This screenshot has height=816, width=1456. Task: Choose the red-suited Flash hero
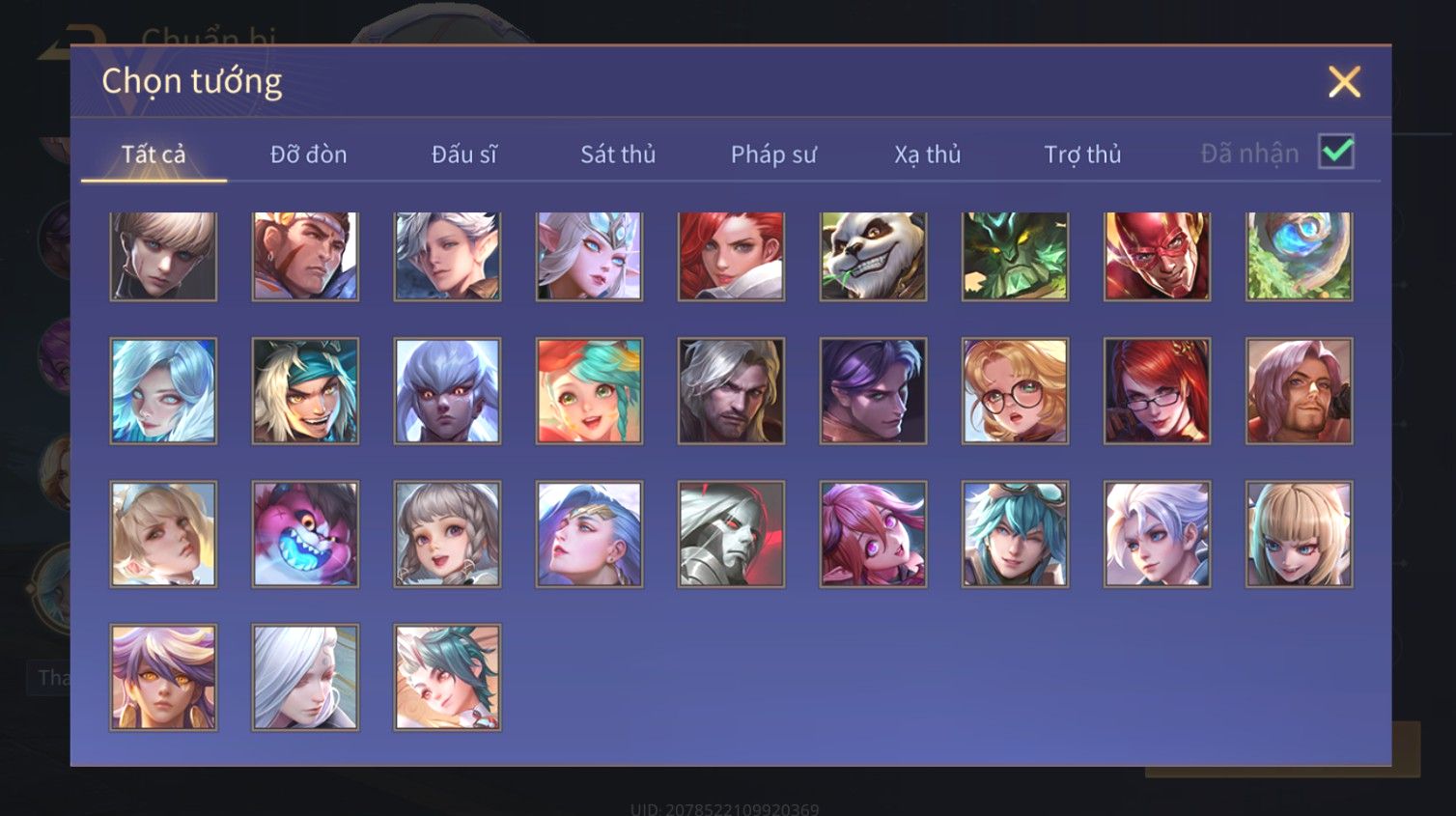pos(1157,256)
